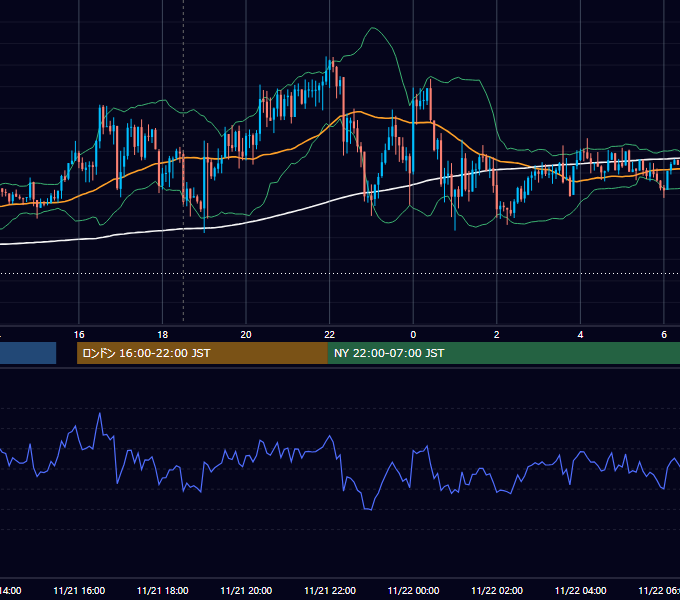680x600 pixels.
Task: Click the 4 hour axis label
Action: pyautogui.click(x=580, y=335)
